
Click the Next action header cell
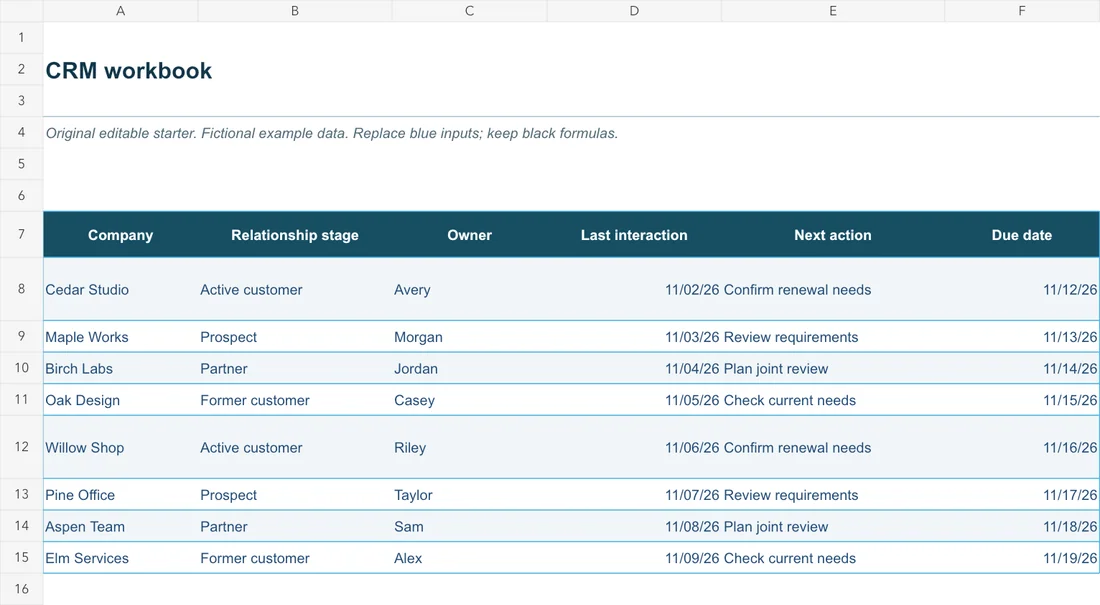click(833, 235)
